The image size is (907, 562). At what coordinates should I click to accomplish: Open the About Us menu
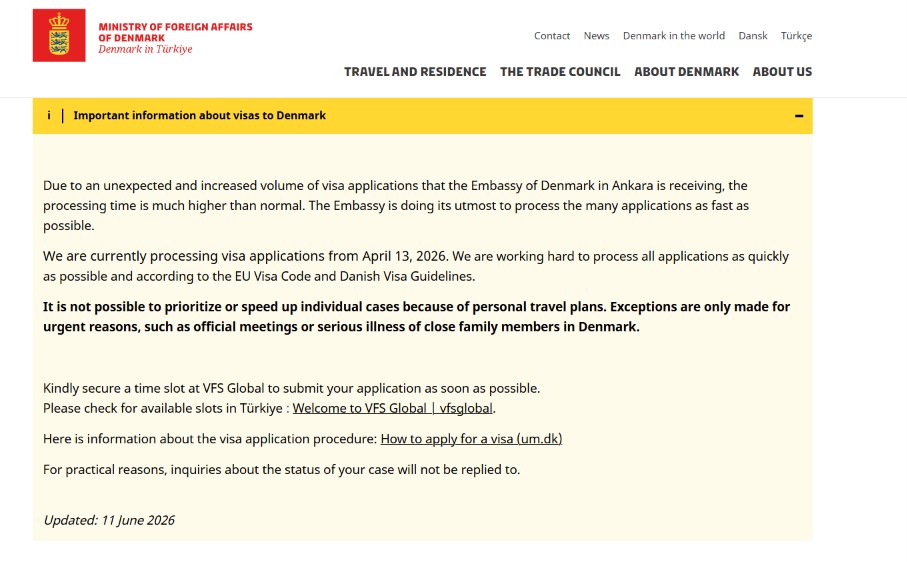pyautogui.click(x=782, y=72)
